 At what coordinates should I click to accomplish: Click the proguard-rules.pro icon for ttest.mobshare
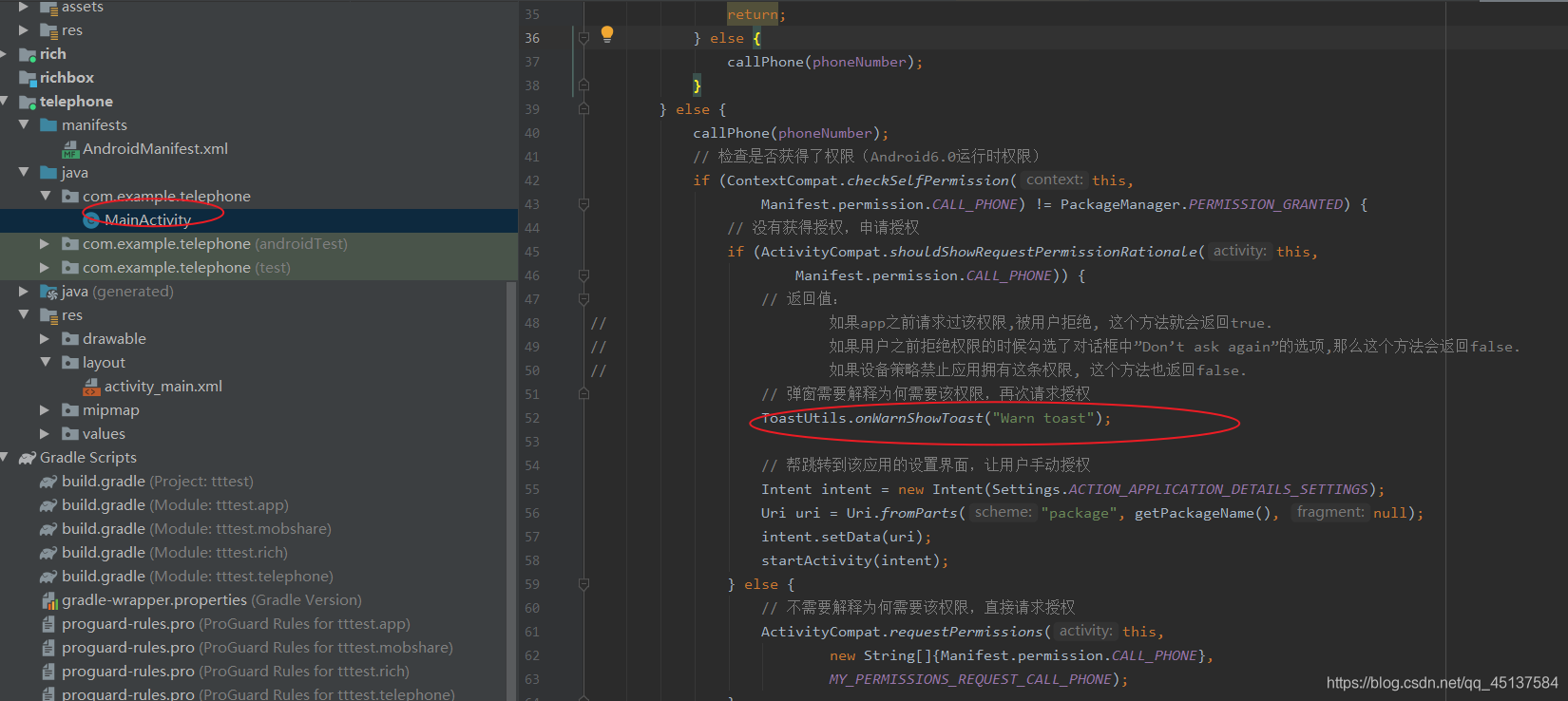click(x=48, y=648)
